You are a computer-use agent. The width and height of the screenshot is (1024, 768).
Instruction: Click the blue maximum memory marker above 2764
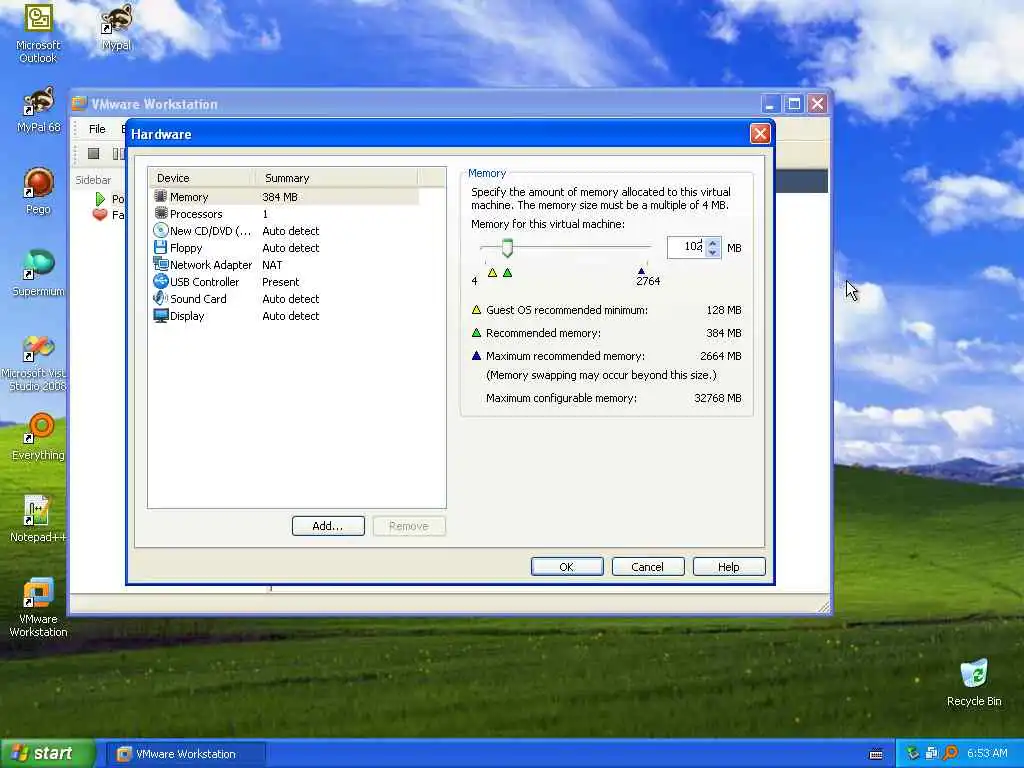(641, 270)
